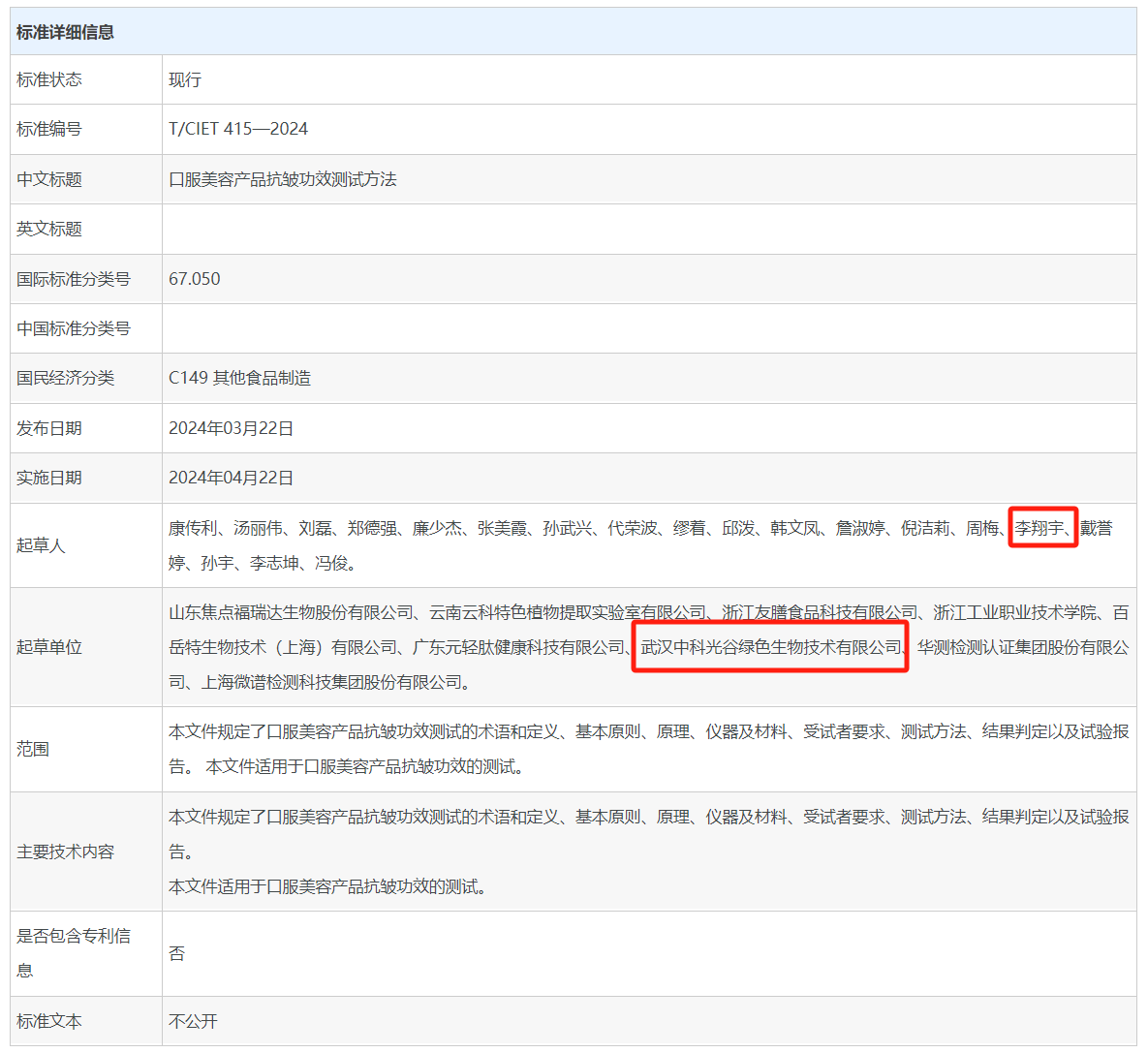The width and height of the screenshot is (1148, 1053).
Task: Click the 标准详细信息 table header
Action: pos(65,32)
